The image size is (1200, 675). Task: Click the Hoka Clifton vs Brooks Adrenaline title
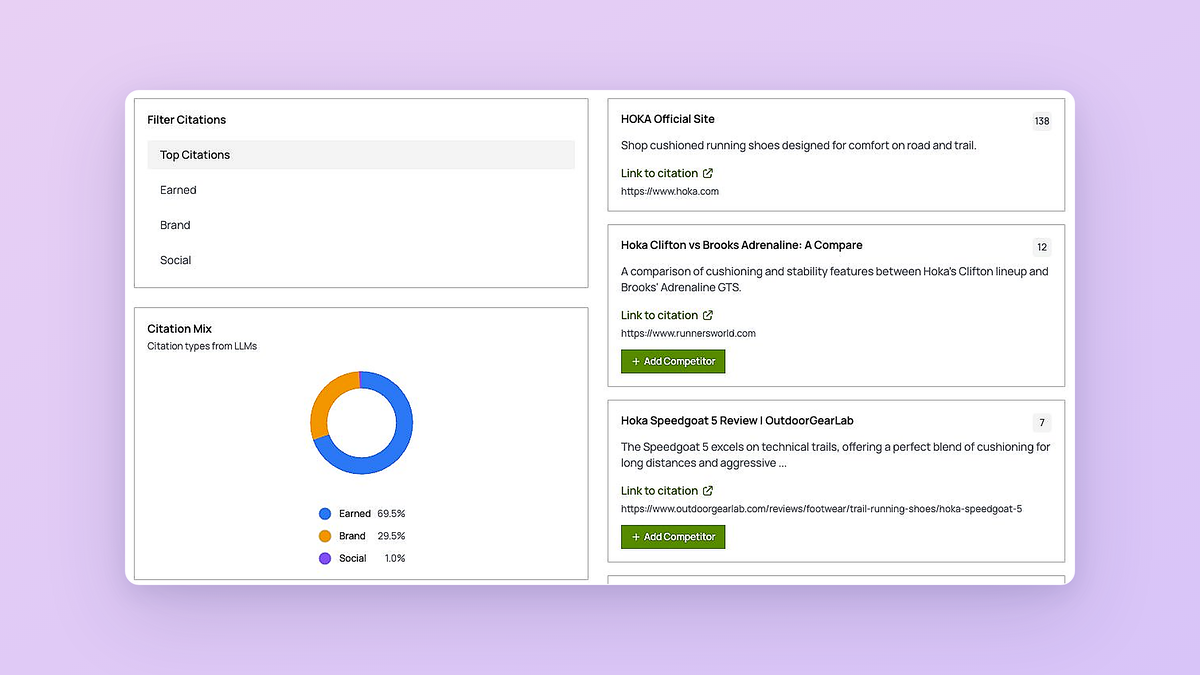pyautogui.click(x=741, y=245)
